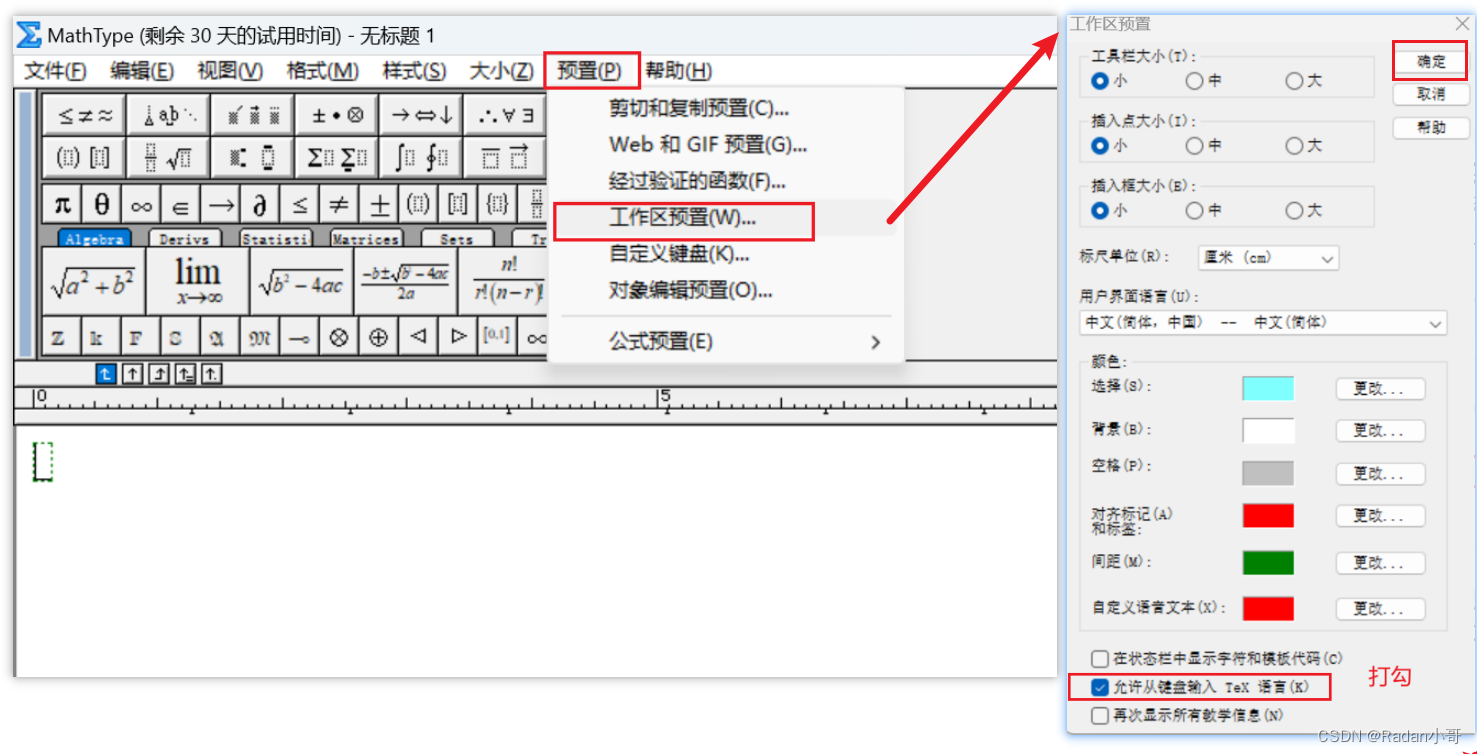Viewport: 1477px width, 754px height.
Task: Set insertion point size (插入点大小) to 大
Action: pyautogui.click(x=1304, y=145)
